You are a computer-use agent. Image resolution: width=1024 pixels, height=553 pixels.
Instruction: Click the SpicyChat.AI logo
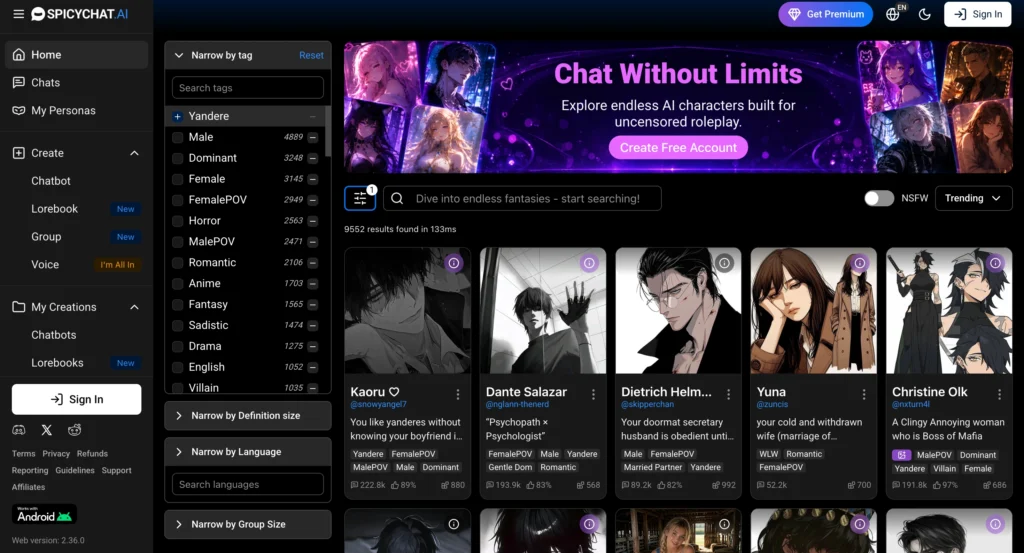tap(80, 14)
